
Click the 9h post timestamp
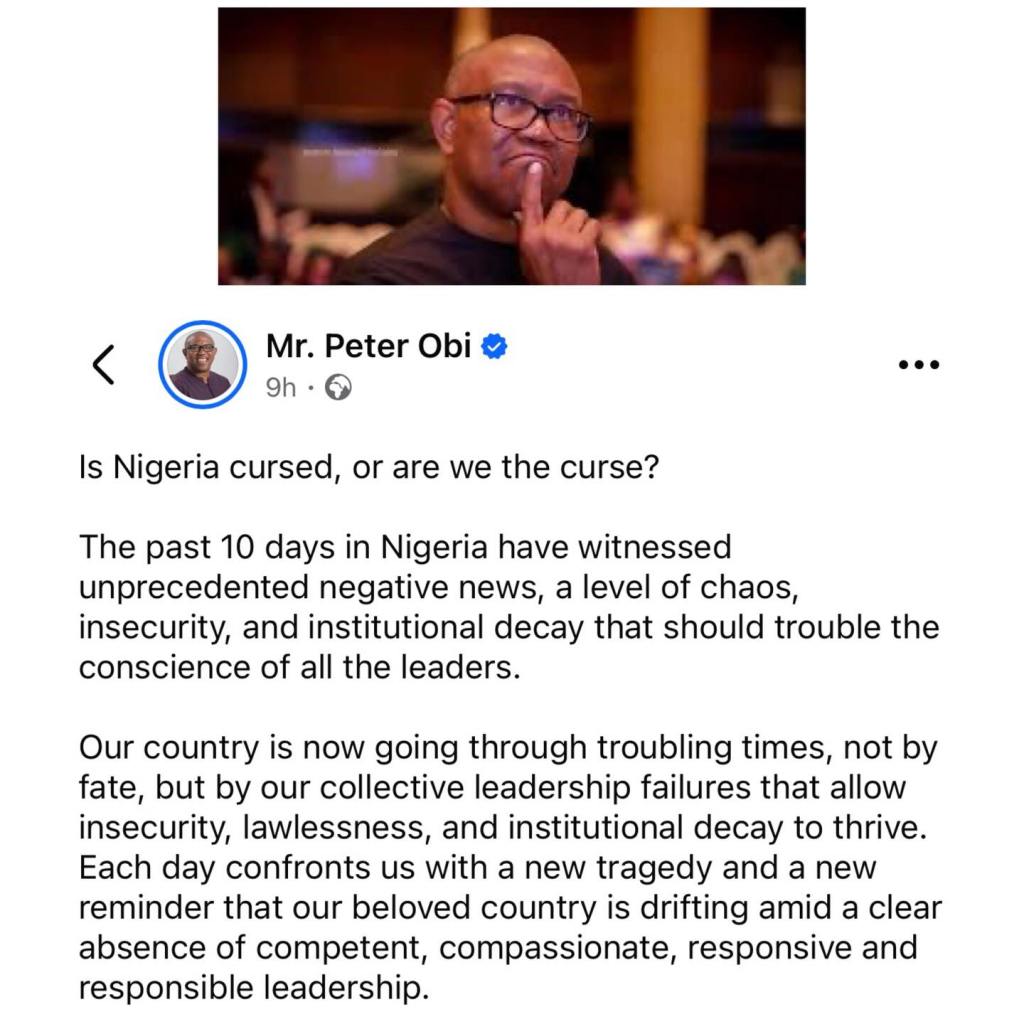point(281,388)
